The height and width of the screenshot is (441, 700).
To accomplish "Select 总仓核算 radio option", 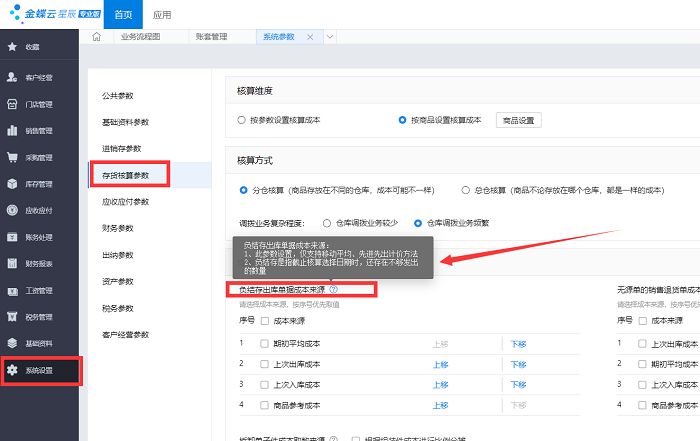I will 465,189.
